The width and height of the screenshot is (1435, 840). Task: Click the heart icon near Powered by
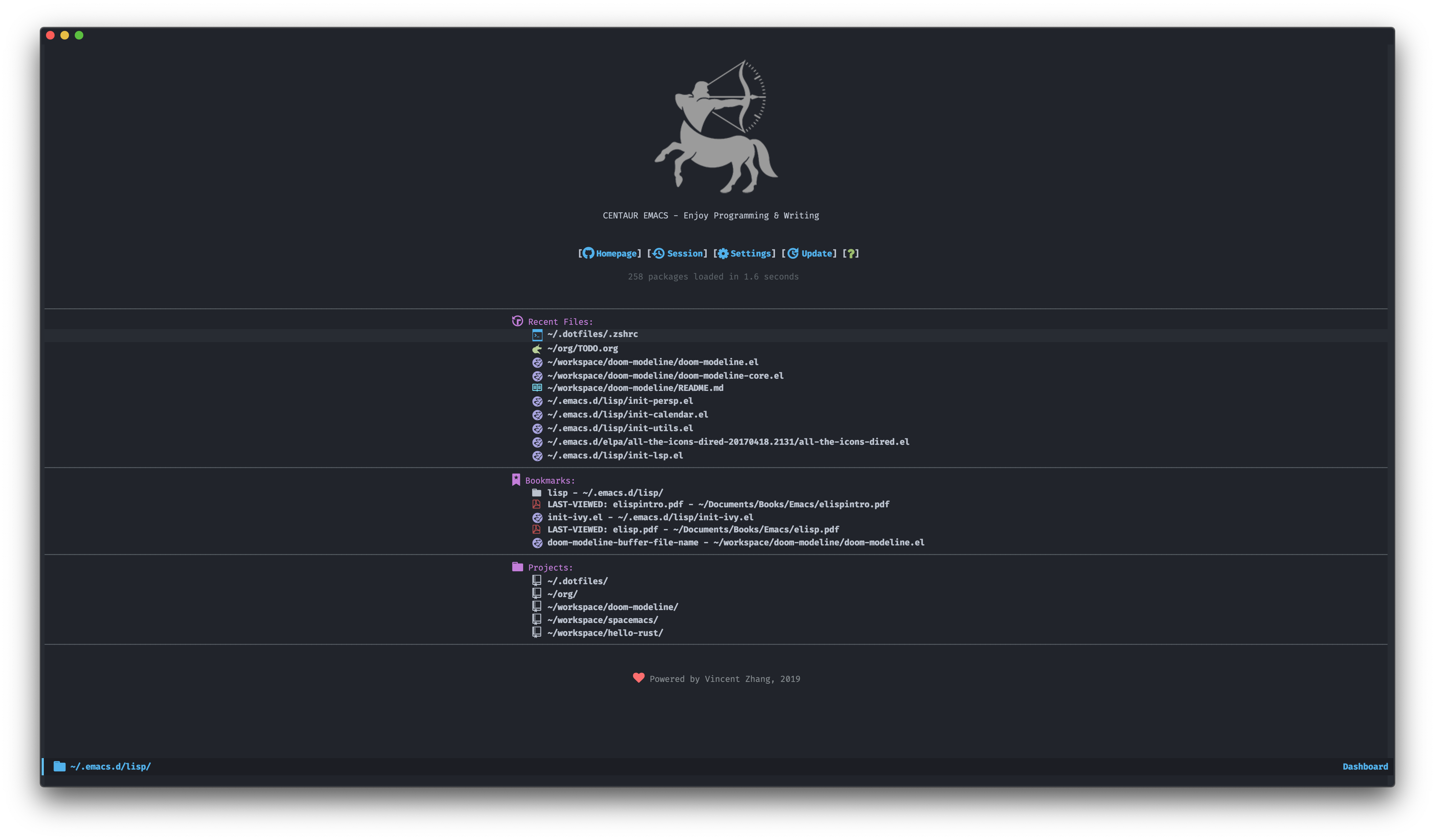[x=638, y=678]
